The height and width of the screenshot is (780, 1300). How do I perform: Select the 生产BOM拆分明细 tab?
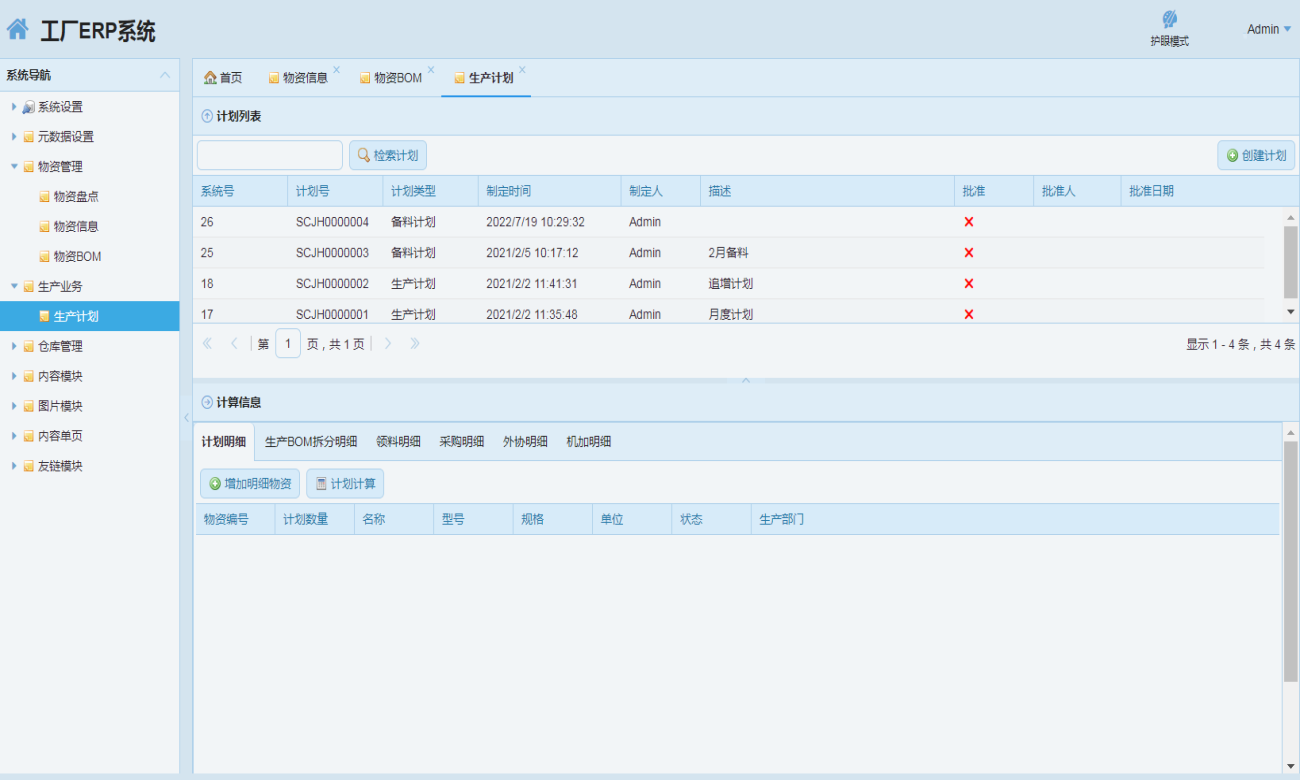tap(311, 442)
